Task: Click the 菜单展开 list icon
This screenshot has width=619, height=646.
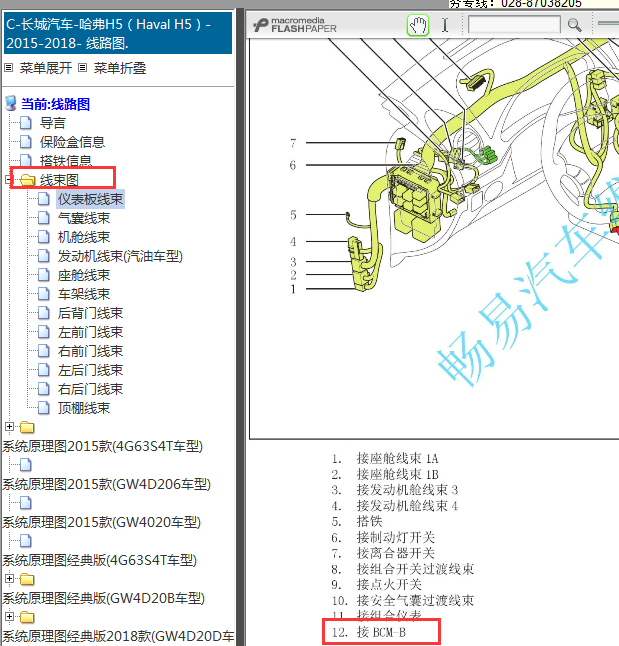Action: [x=9, y=68]
